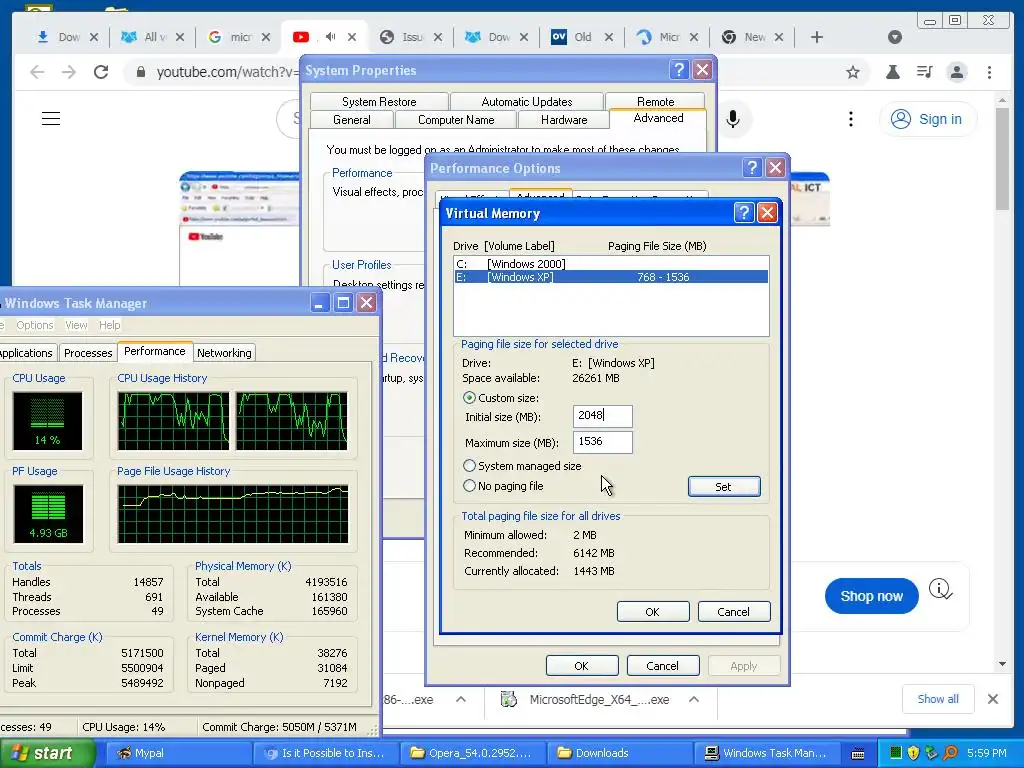Click the browser address bar URL
The width and height of the screenshot is (1024, 768).
(227, 72)
